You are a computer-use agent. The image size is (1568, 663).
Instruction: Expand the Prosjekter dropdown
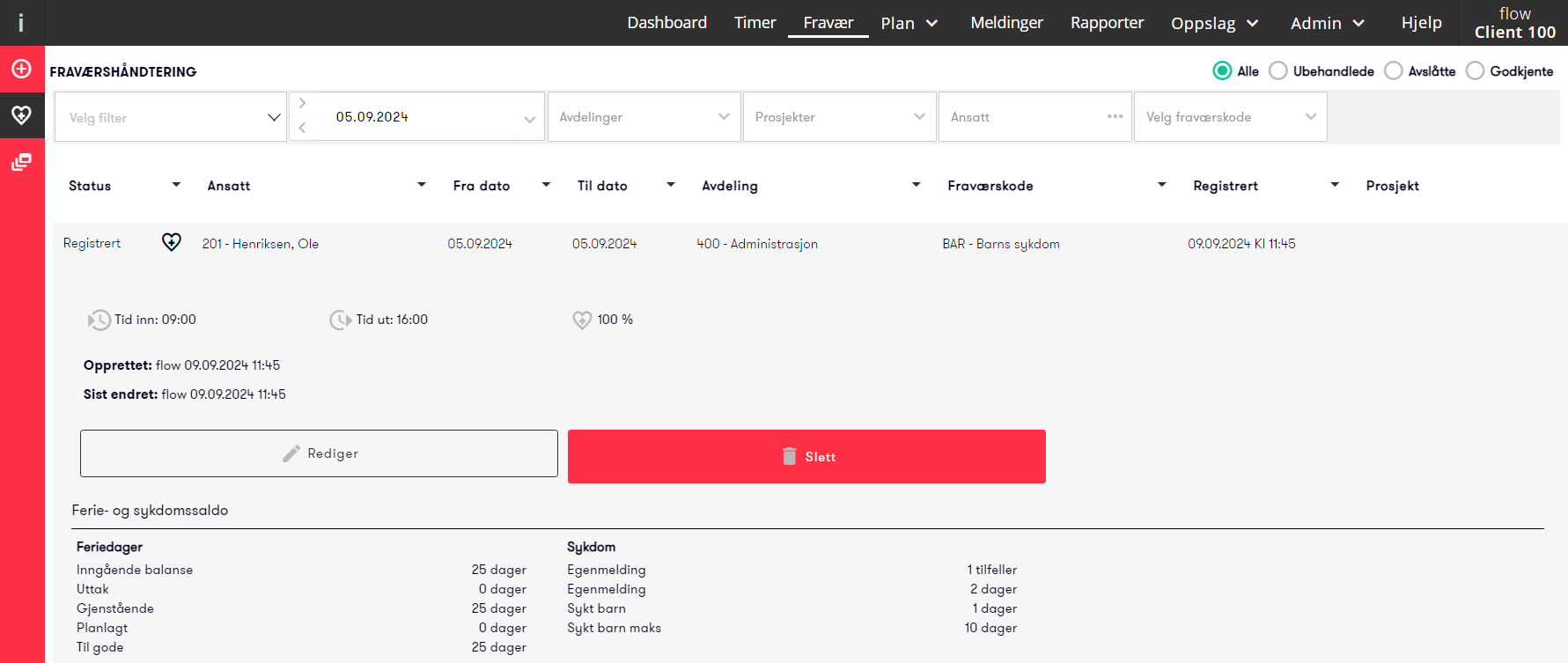(x=839, y=117)
